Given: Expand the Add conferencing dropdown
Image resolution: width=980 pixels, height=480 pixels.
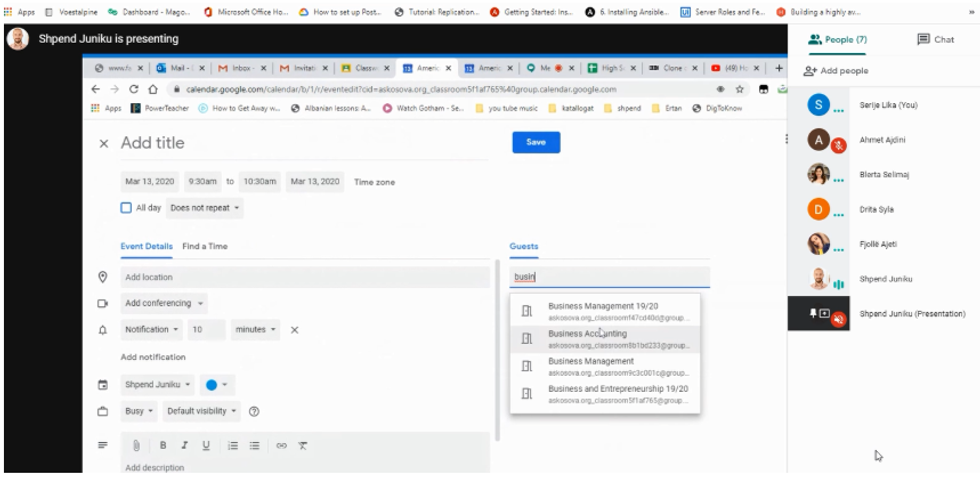Looking at the screenshot, I should coord(165,302).
